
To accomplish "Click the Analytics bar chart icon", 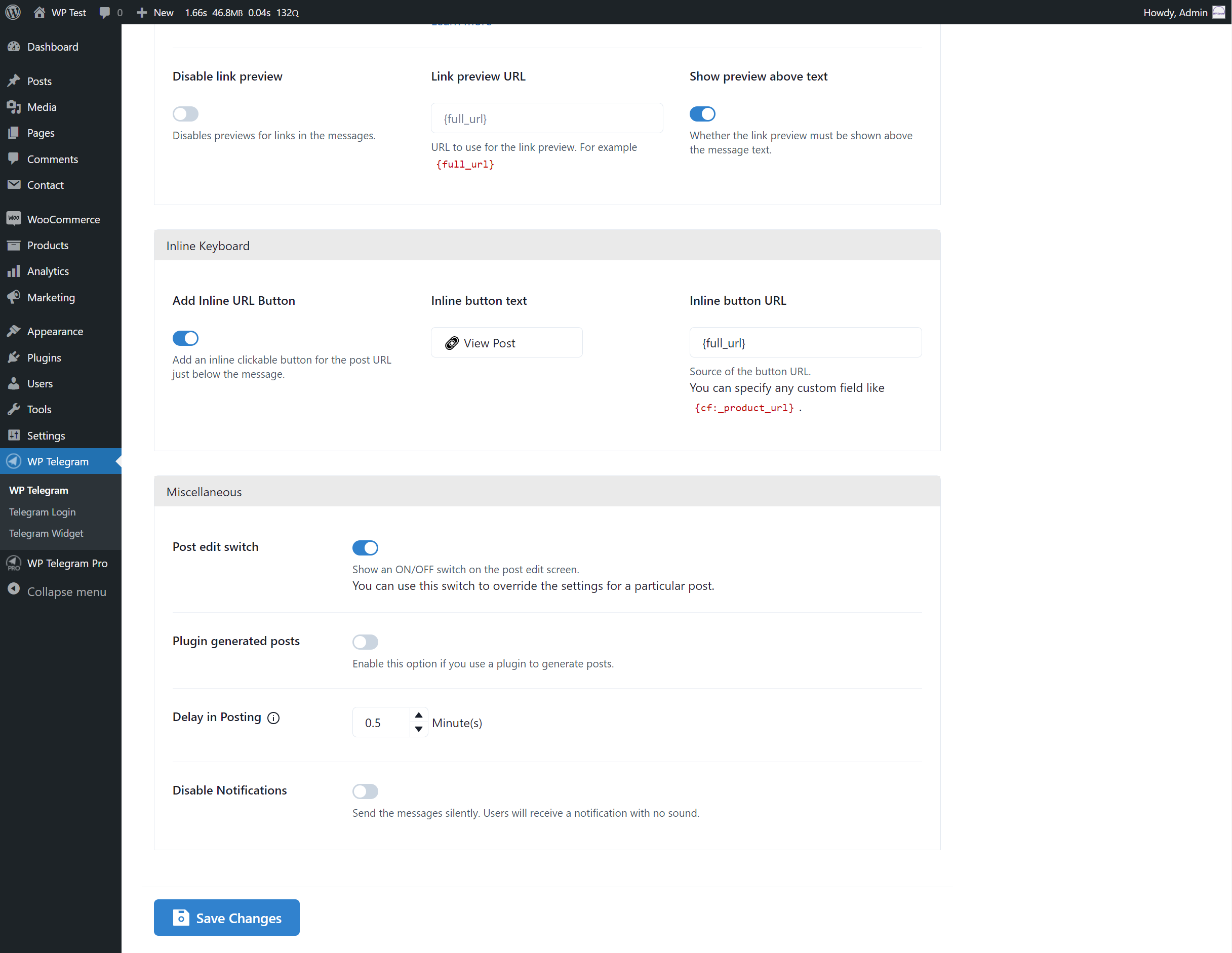I will click(x=14, y=271).
